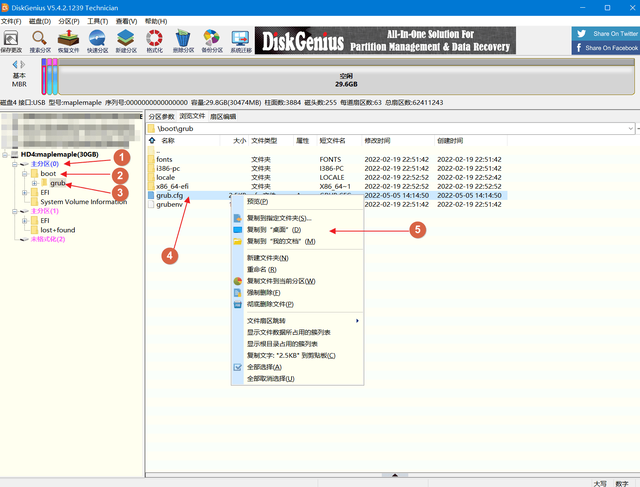
Task: Launch the 系统迁移 system migration tool
Action: [241, 41]
